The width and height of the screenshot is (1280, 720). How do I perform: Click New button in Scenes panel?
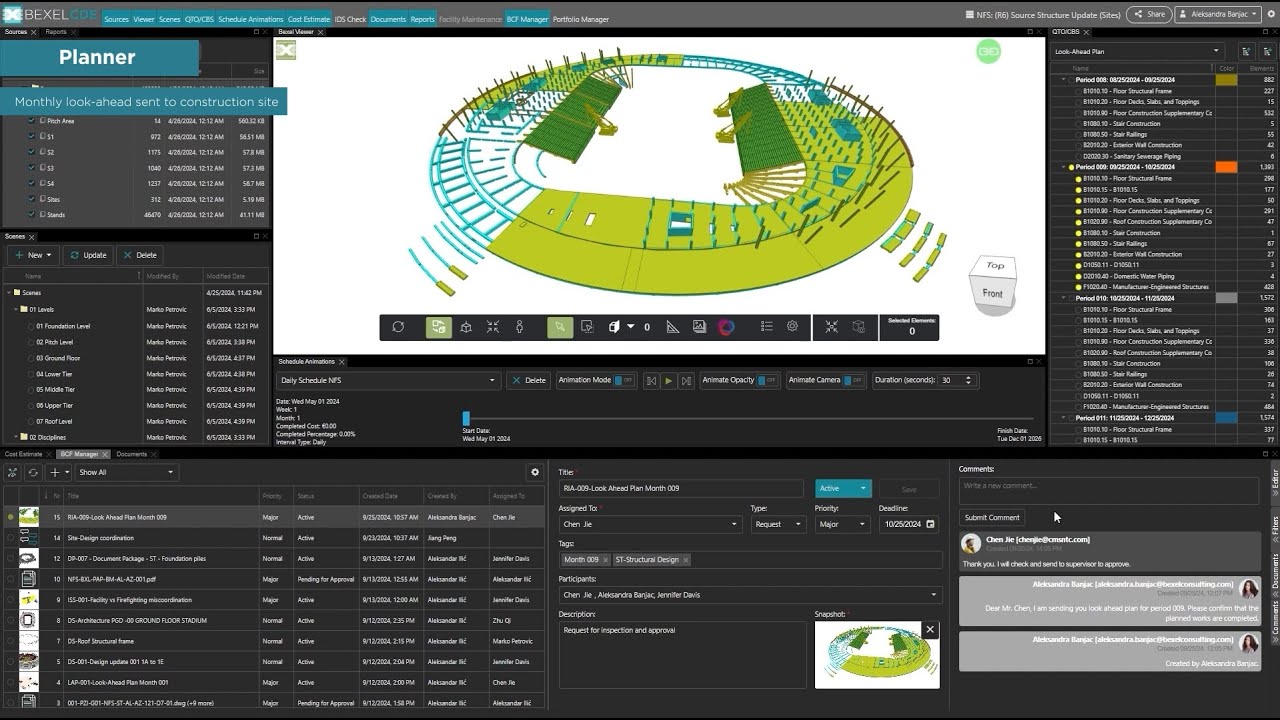pyautogui.click(x=33, y=255)
